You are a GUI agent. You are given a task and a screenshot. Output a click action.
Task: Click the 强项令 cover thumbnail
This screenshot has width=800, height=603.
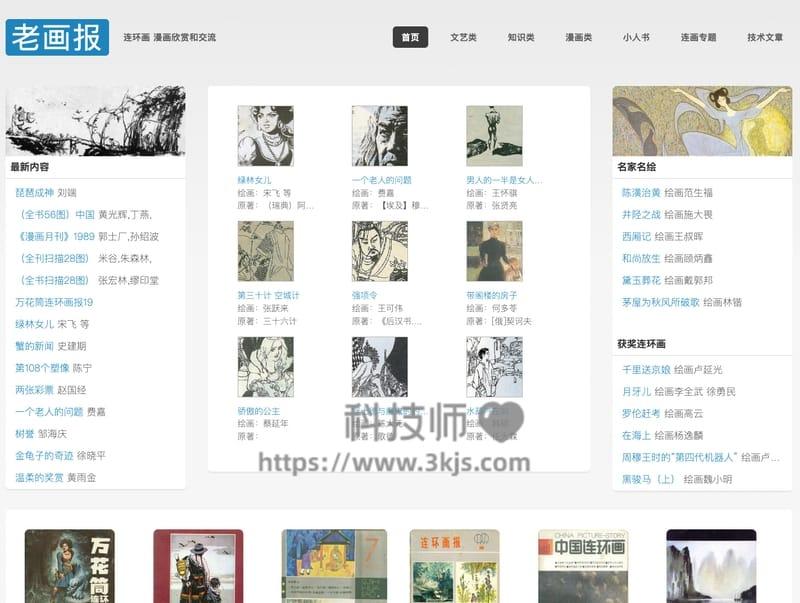(x=380, y=251)
